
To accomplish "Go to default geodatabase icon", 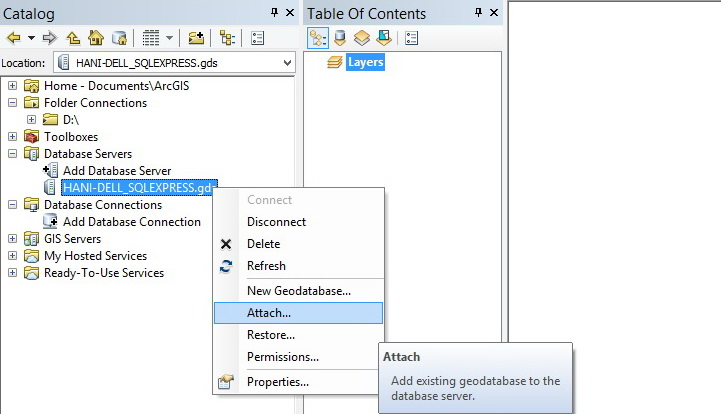I will click(120, 38).
